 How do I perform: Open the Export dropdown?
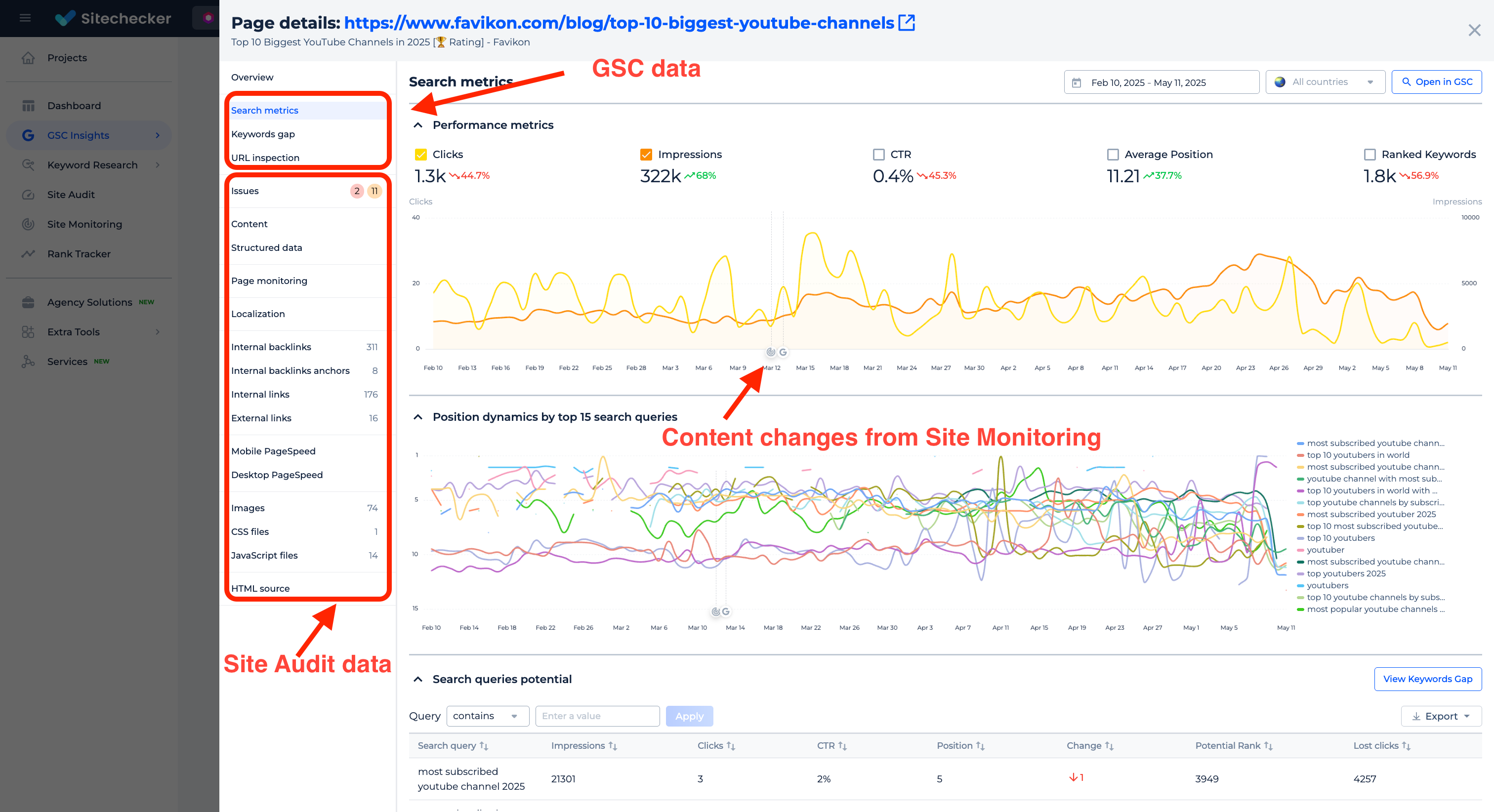point(1441,716)
